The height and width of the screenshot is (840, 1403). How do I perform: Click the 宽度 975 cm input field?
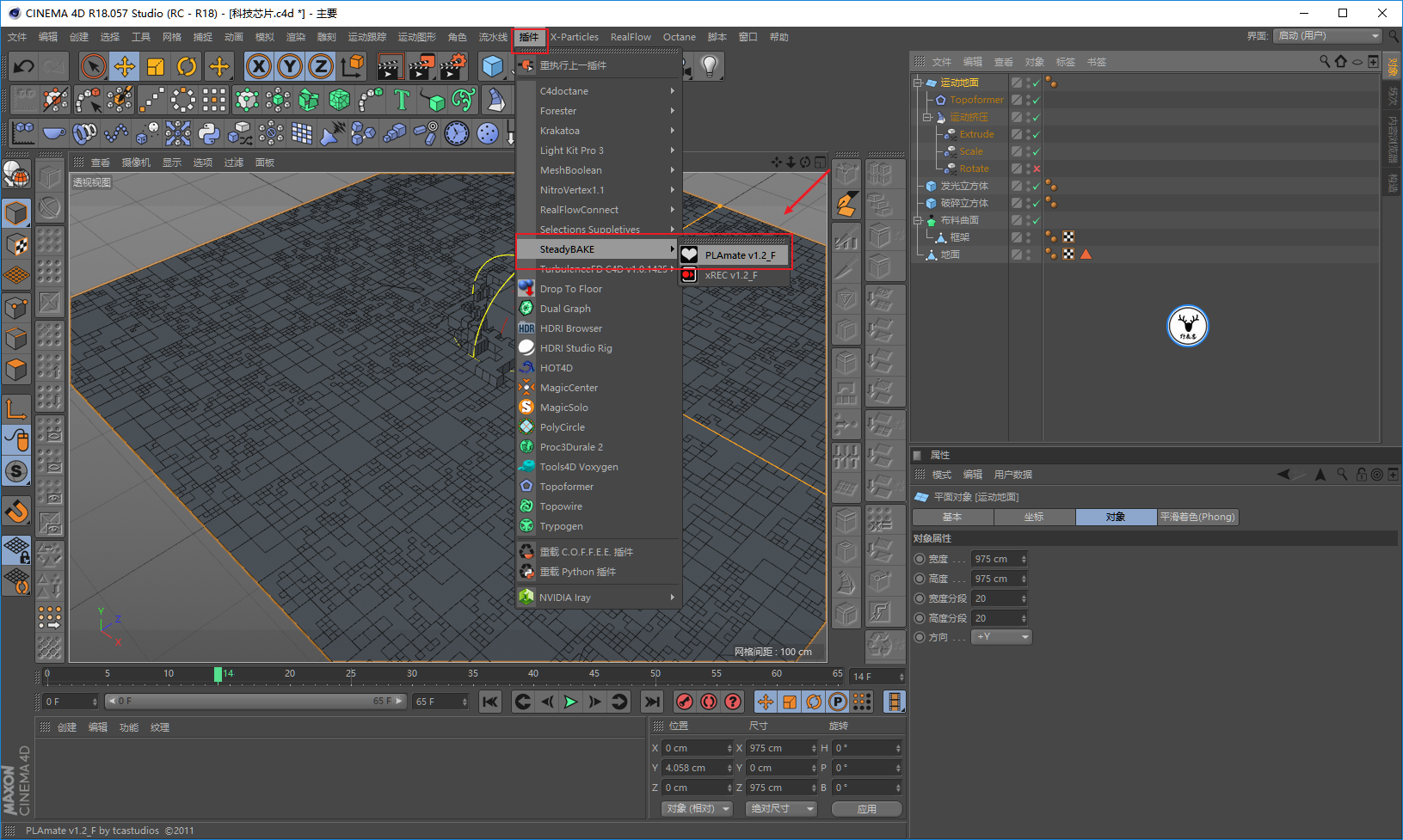pyautogui.click(x=1000, y=559)
